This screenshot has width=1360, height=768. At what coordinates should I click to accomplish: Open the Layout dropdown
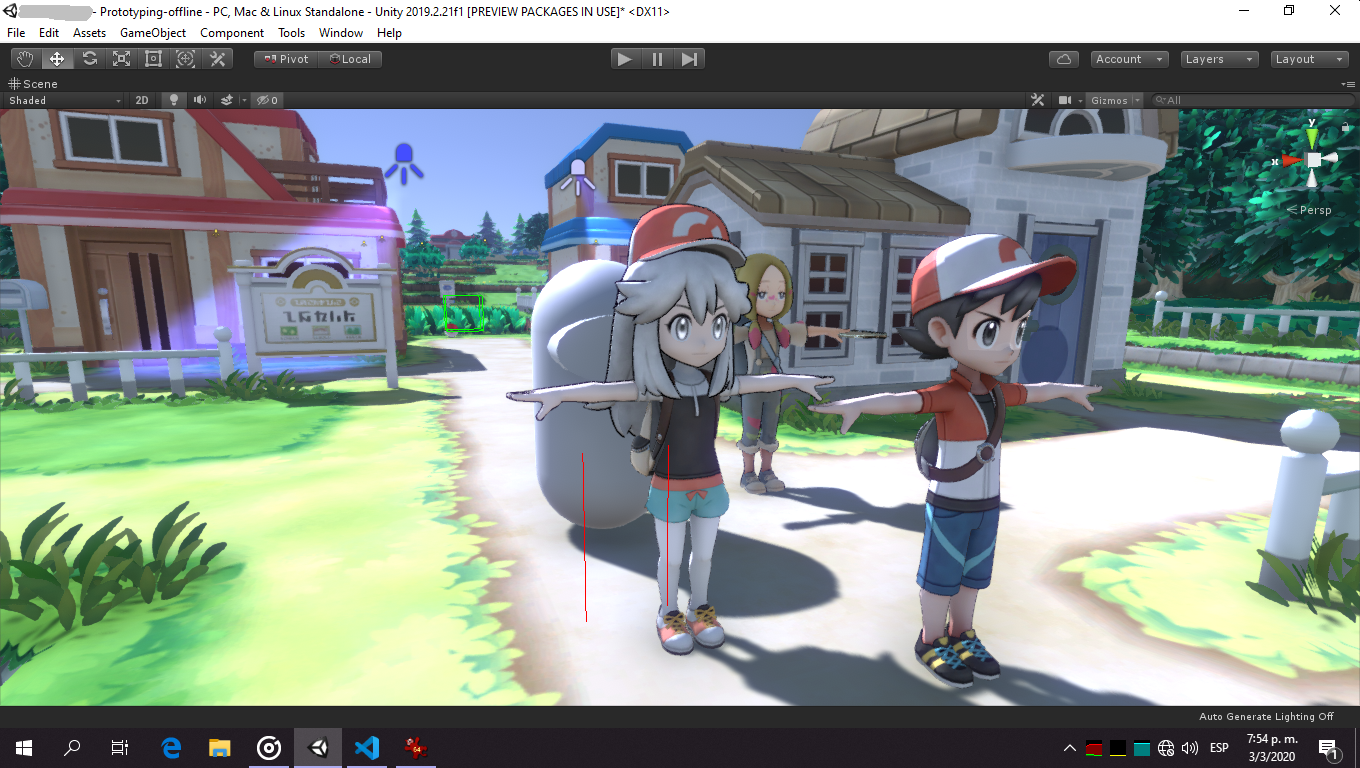click(x=1310, y=59)
